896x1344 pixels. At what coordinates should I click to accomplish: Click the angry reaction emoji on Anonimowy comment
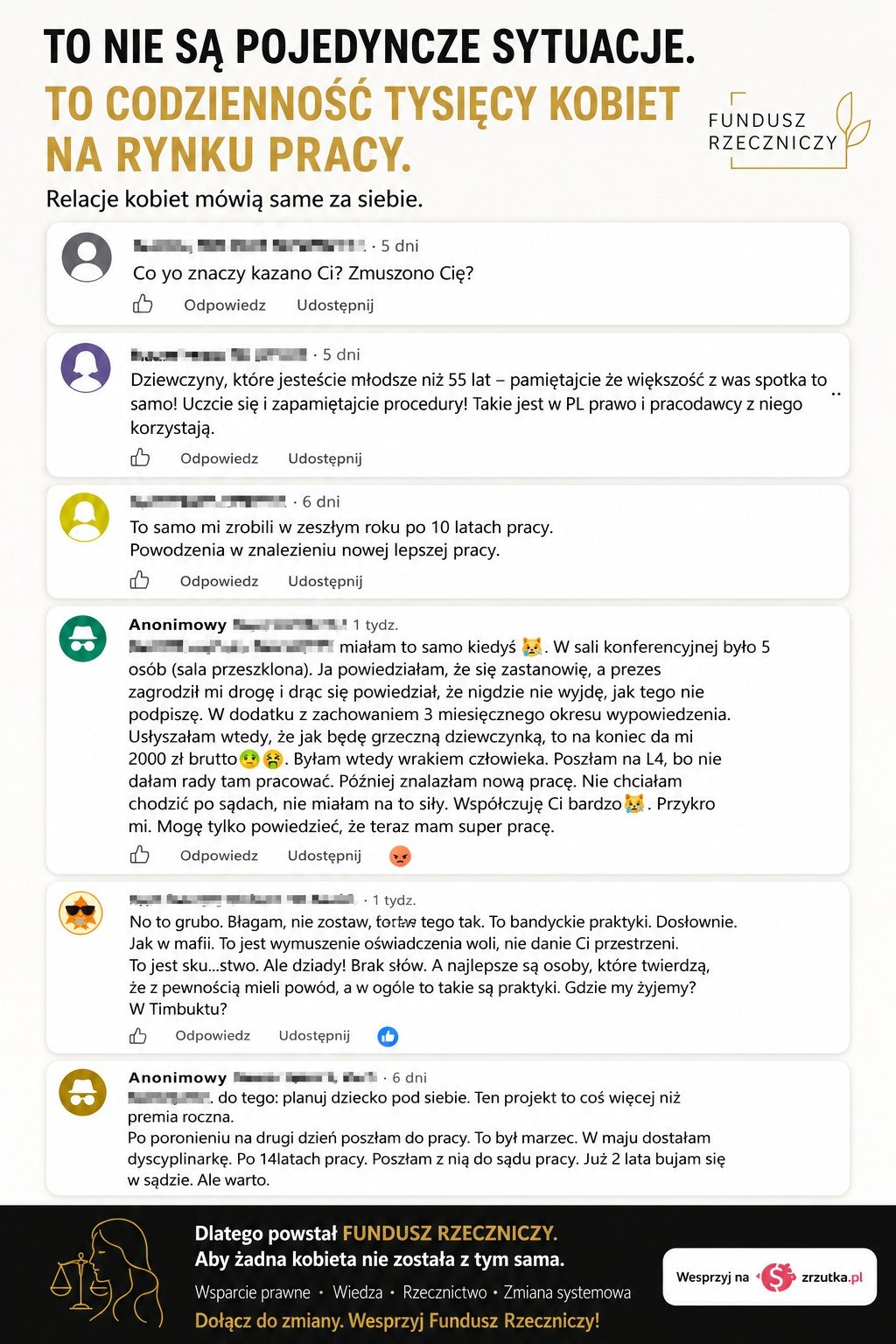click(x=400, y=856)
